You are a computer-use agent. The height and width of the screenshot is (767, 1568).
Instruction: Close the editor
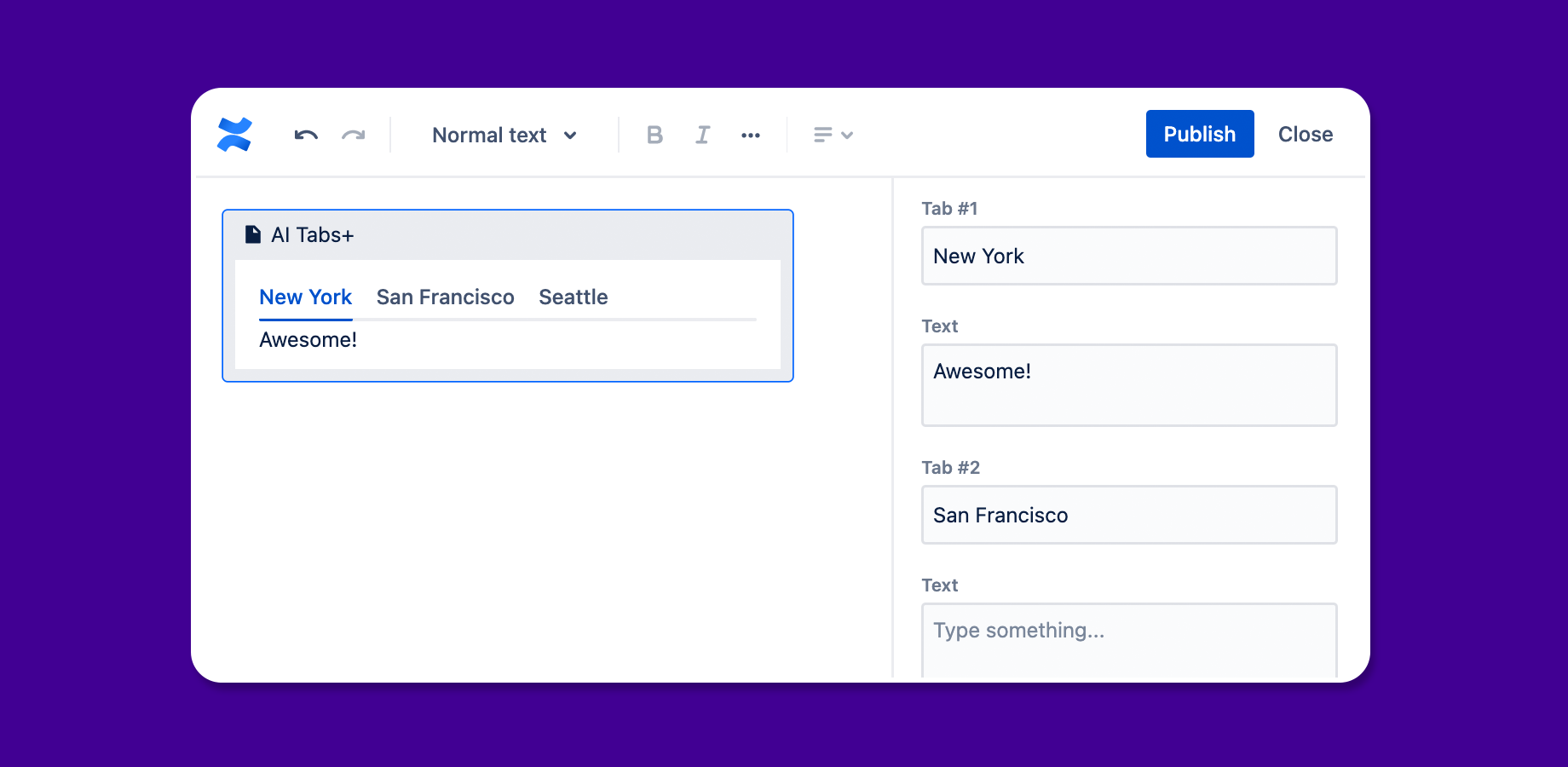coord(1305,134)
